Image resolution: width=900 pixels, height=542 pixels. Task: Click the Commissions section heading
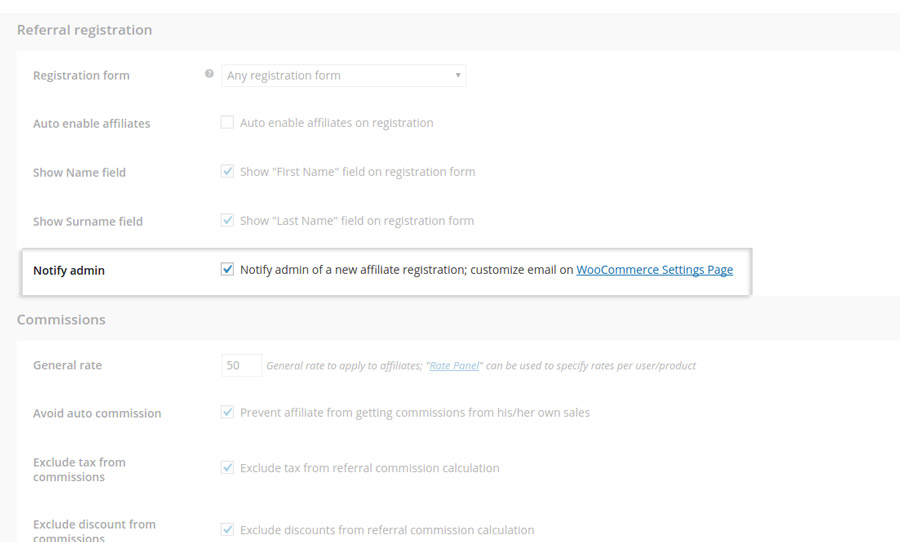pos(61,320)
